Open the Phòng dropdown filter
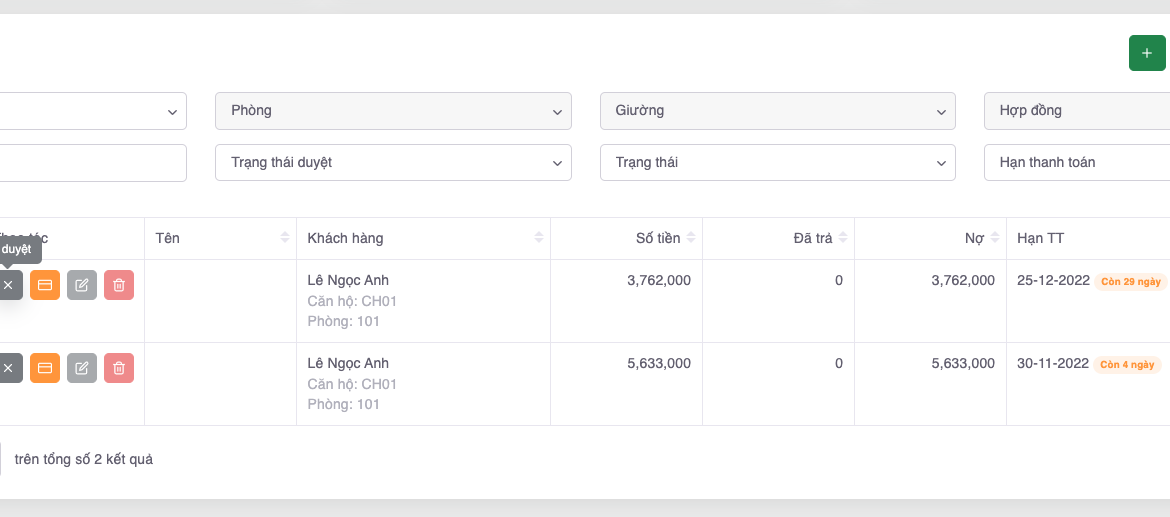 click(x=393, y=111)
